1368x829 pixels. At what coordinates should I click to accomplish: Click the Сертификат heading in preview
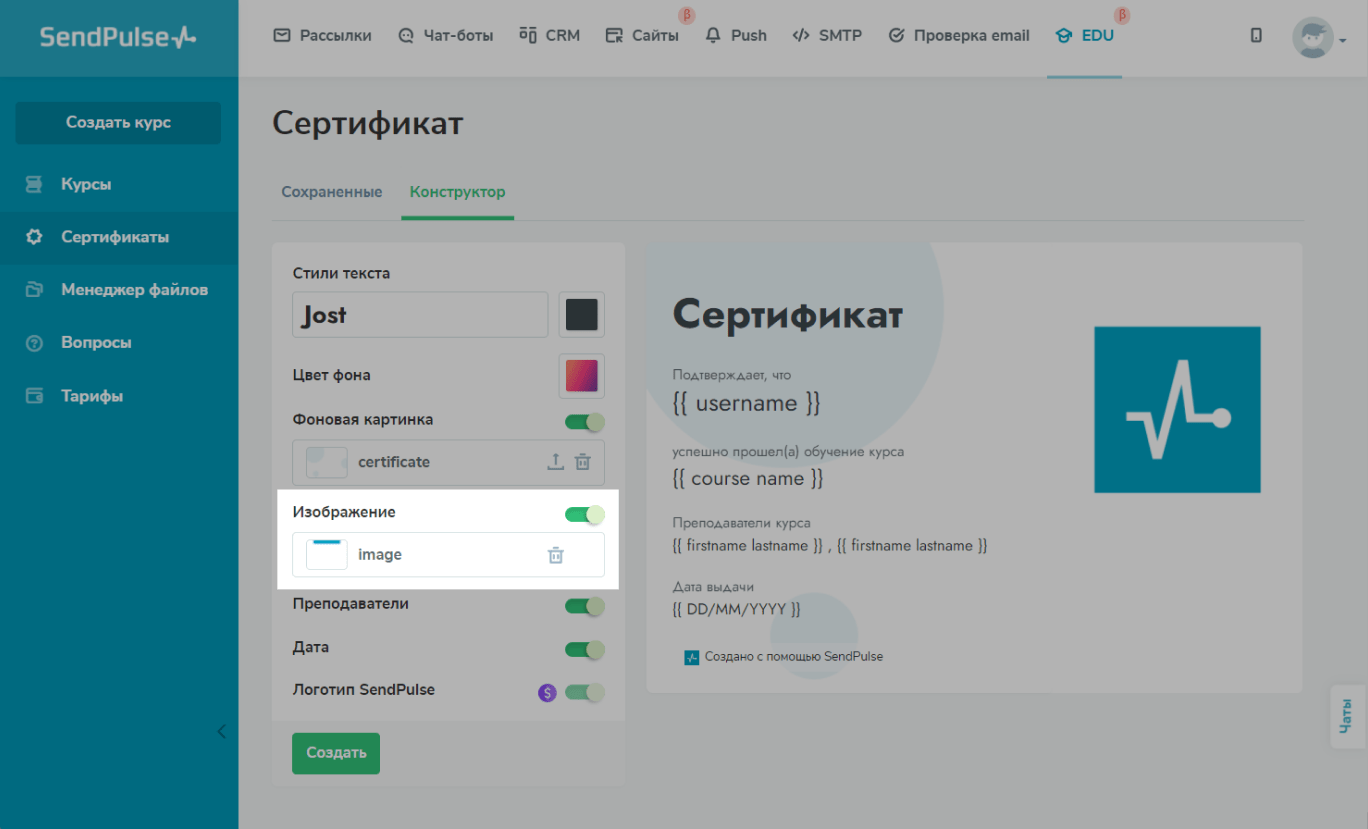pyautogui.click(x=788, y=315)
